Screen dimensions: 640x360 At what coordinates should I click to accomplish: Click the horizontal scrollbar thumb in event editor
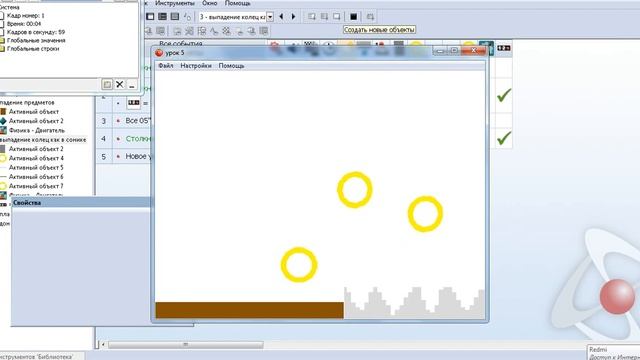[185, 345]
